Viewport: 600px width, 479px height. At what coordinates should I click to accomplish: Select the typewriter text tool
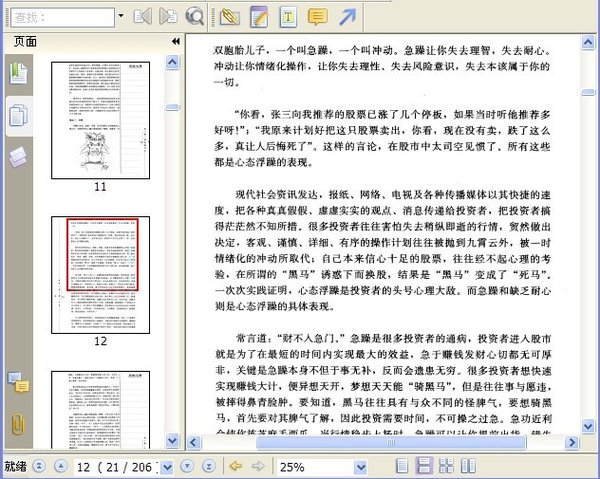tap(288, 17)
